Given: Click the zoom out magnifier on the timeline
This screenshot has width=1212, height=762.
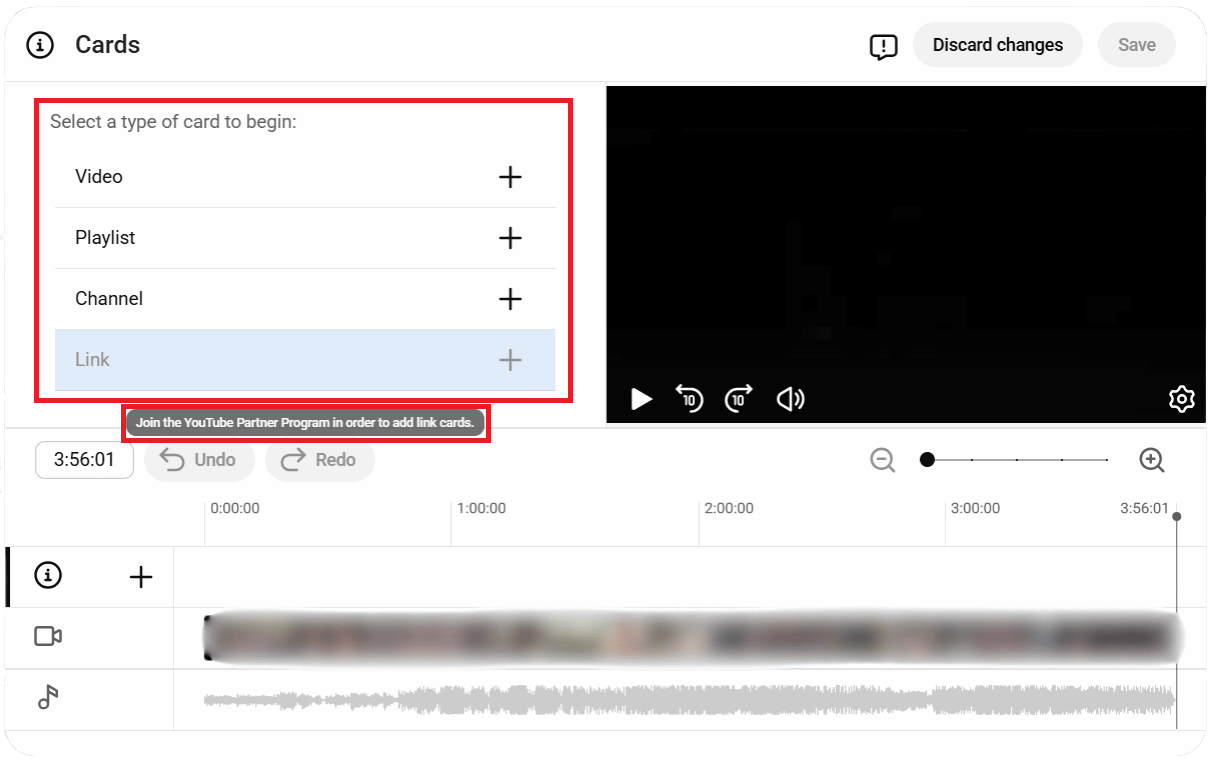Looking at the screenshot, I should click(x=882, y=460).
